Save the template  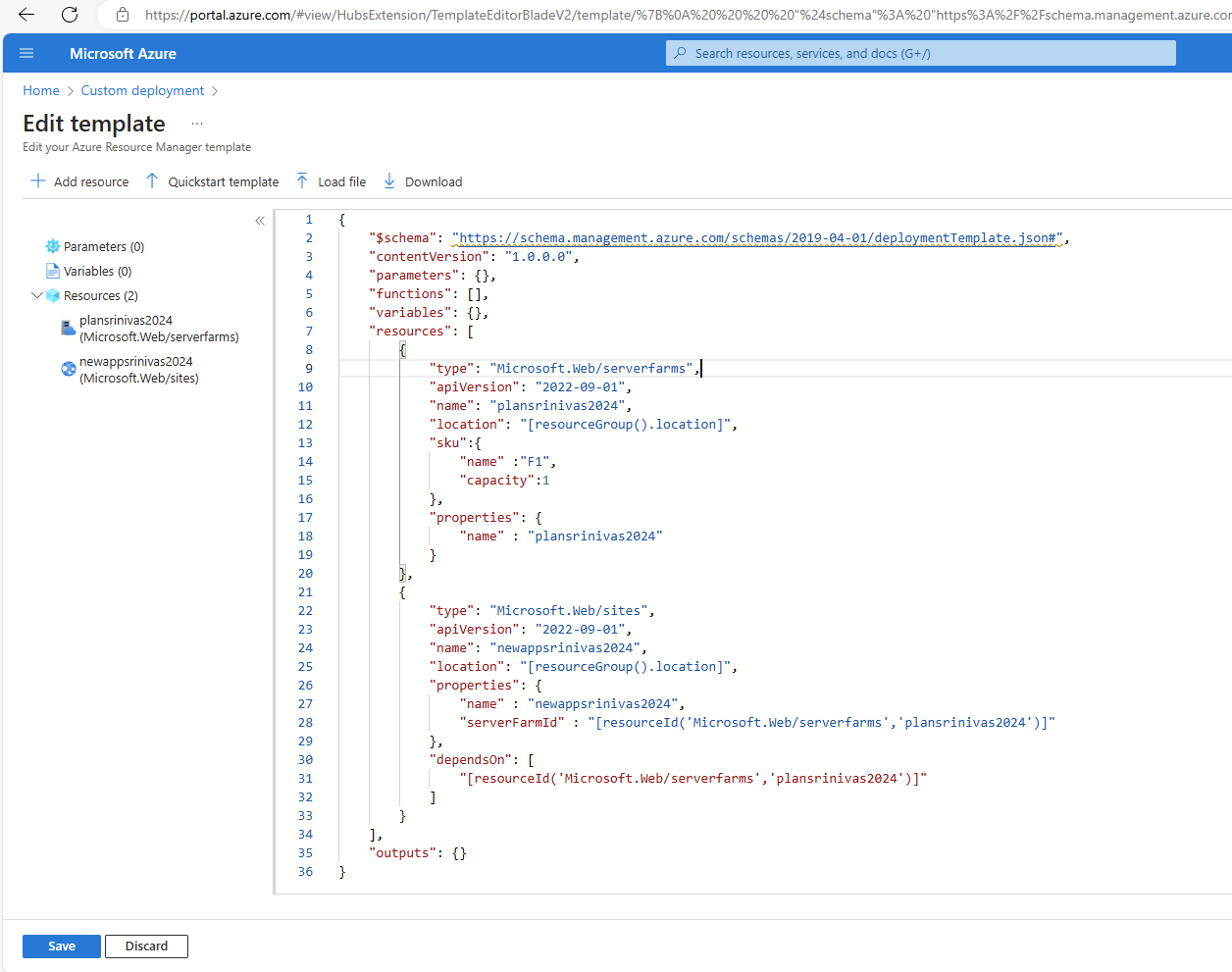(62, 946)
